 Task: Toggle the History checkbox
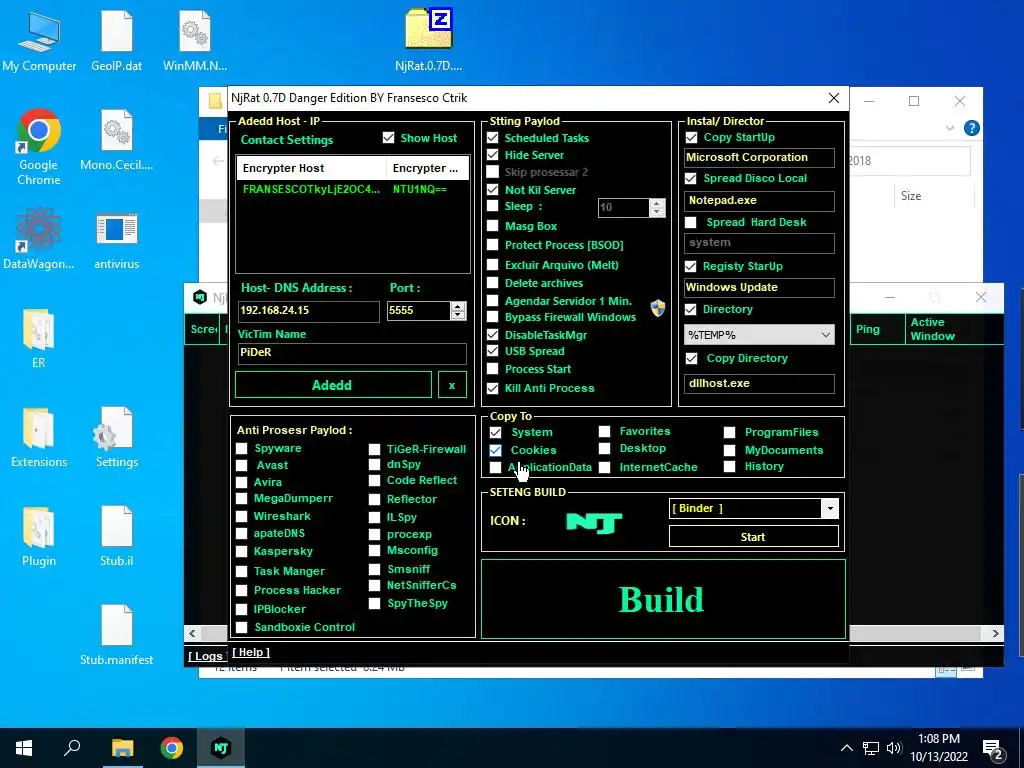click(729, 466)
